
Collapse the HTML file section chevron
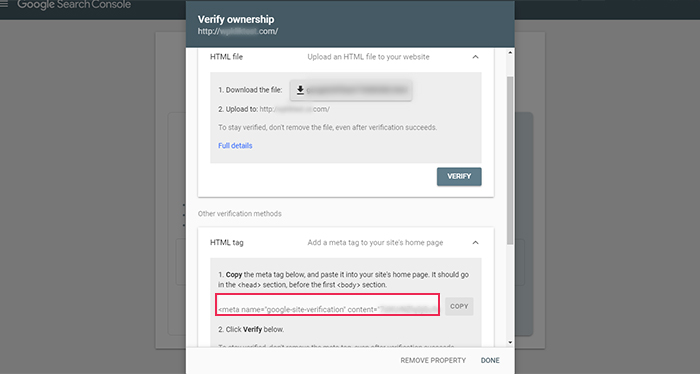[x=475, y=57]
